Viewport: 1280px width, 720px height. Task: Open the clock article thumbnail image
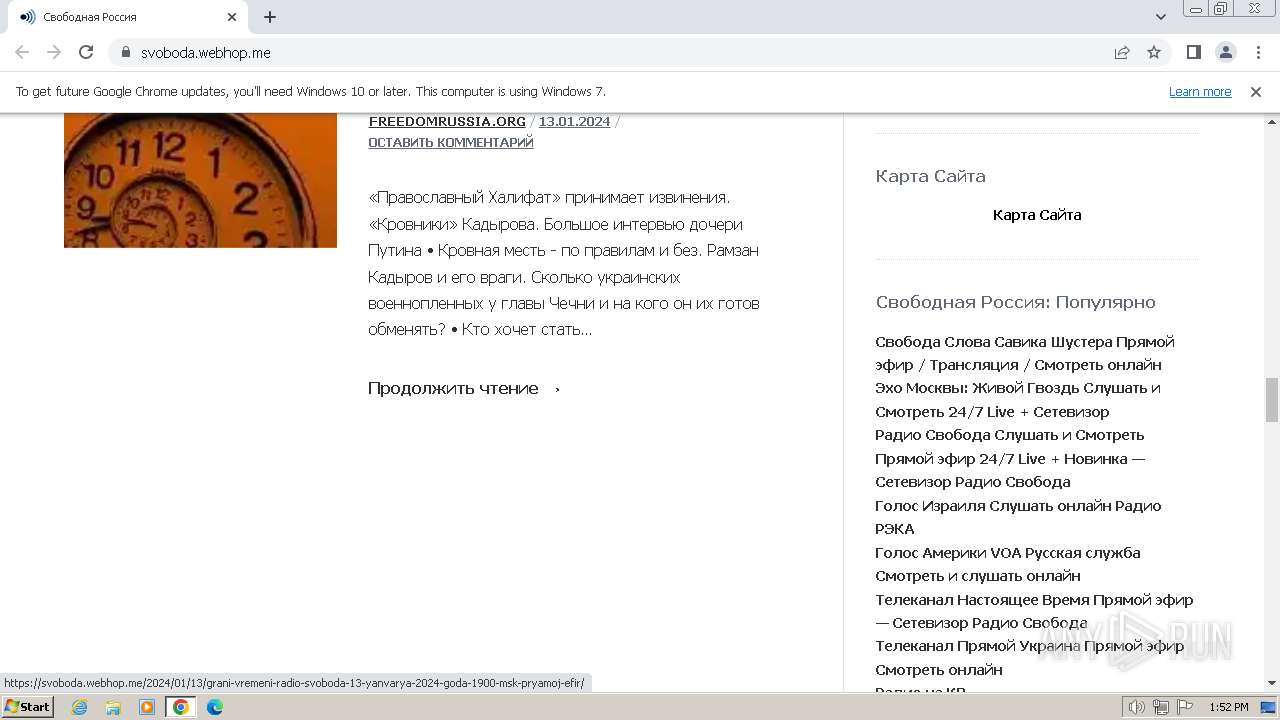pyautogui.click(x=200, y=180)
